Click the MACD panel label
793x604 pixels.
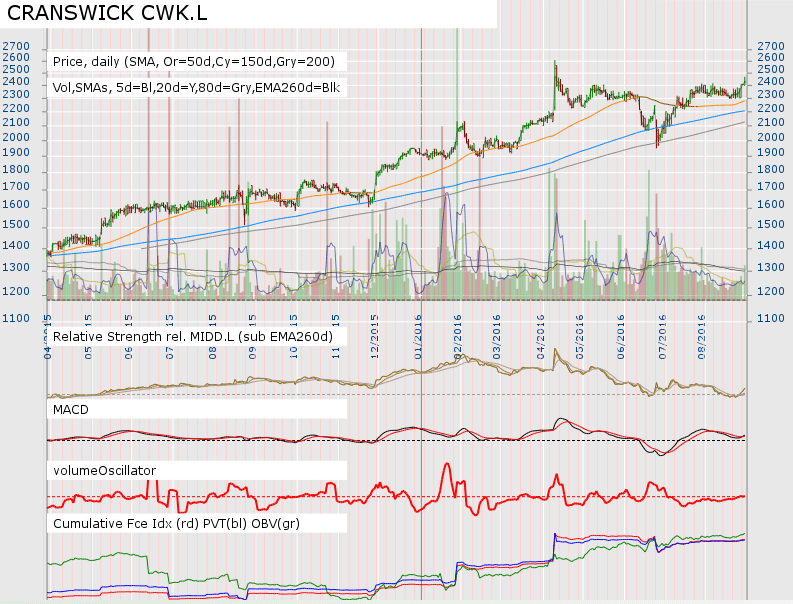(x=71, y=410)
